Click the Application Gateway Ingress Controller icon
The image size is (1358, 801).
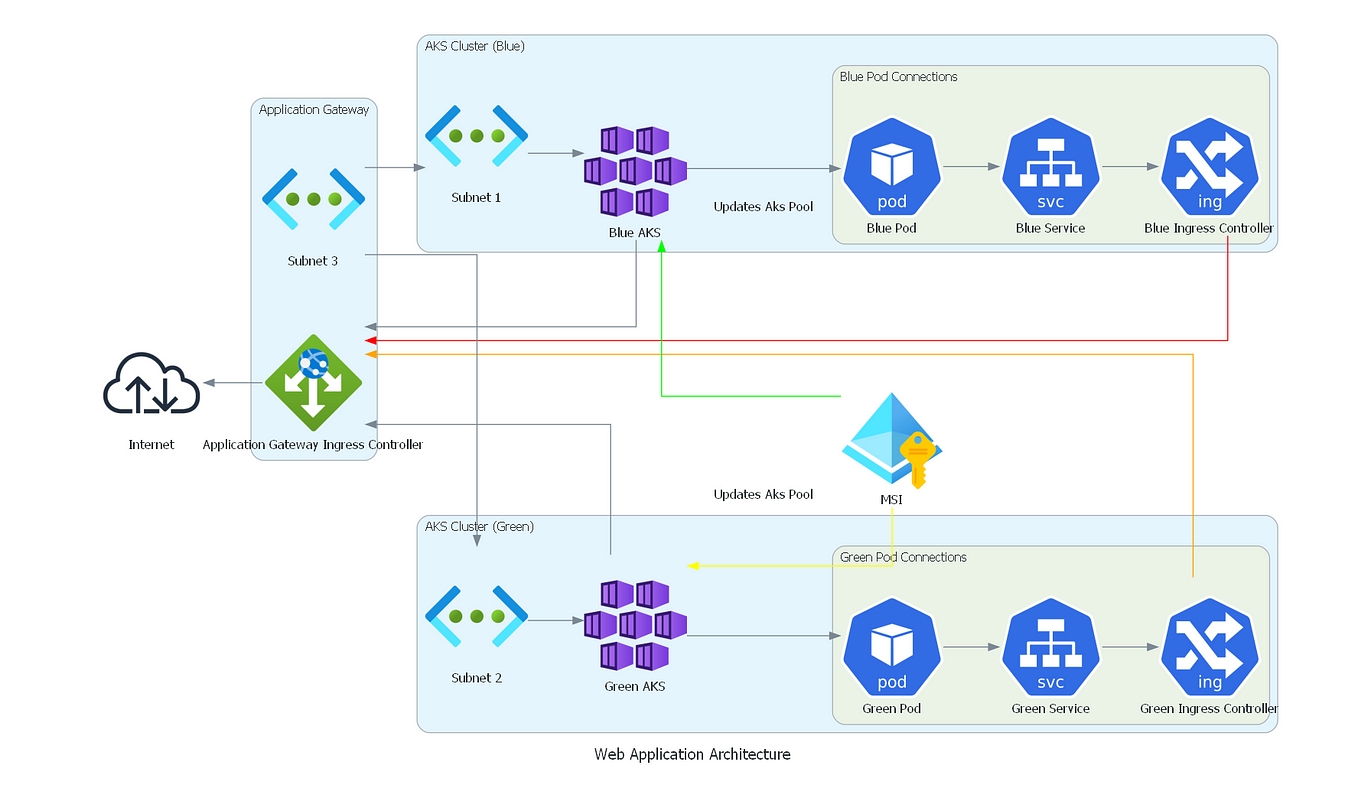[313, 383]
